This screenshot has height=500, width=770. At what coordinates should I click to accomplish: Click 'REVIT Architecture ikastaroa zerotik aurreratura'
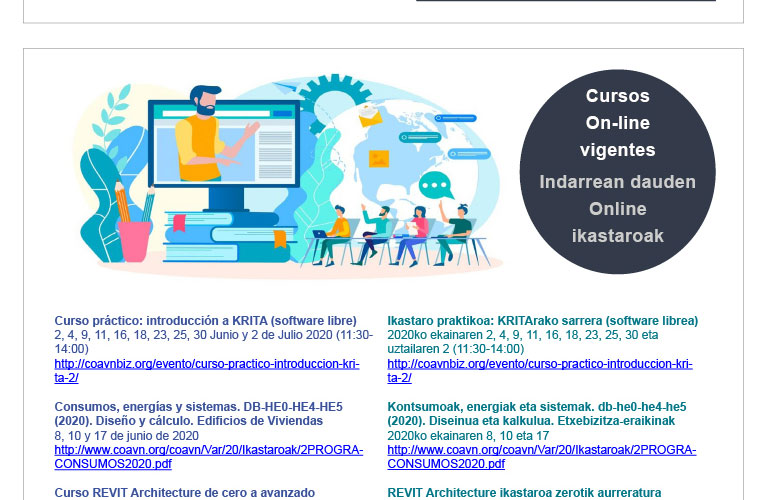(524, 493)
